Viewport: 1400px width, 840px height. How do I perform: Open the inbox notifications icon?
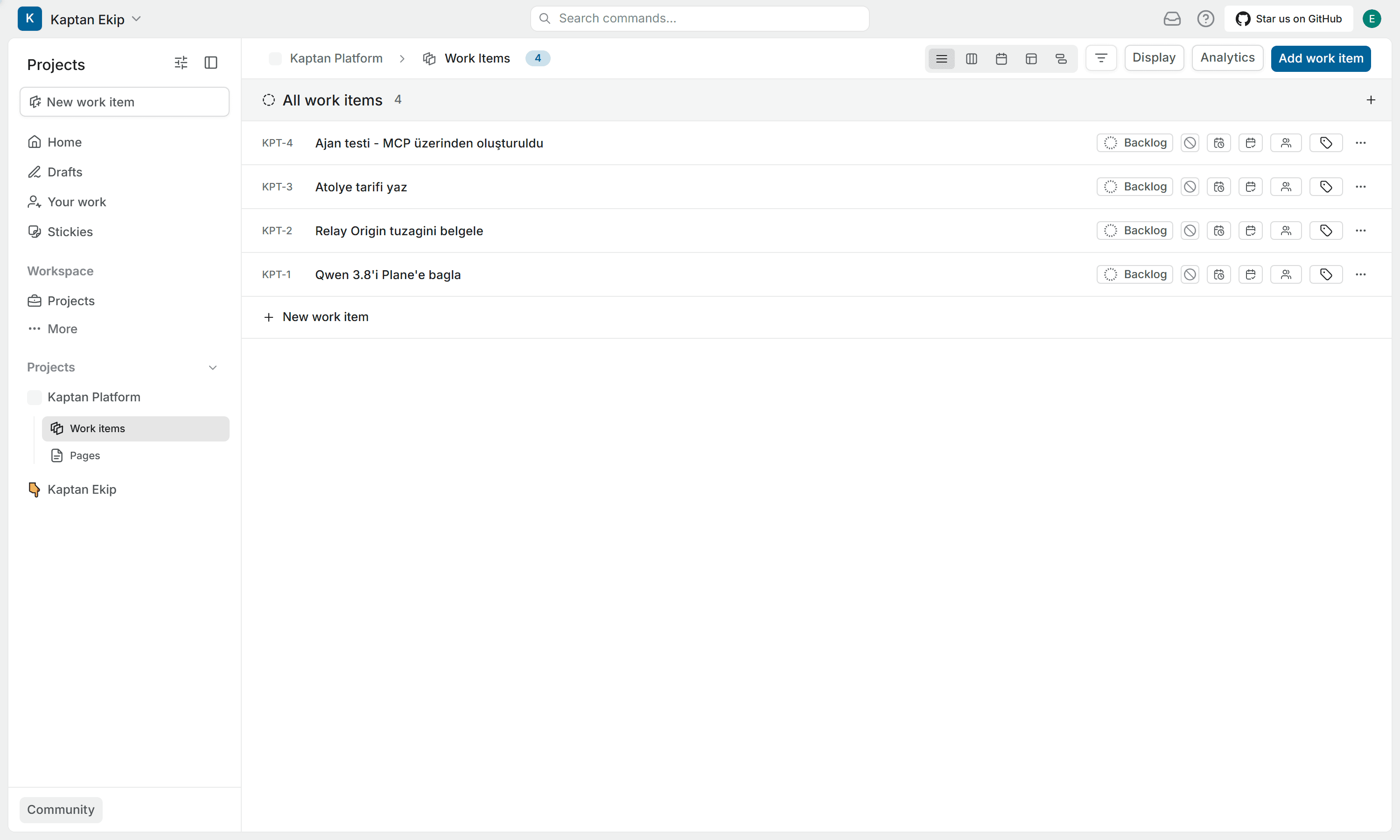click(x=1172, y=19)
